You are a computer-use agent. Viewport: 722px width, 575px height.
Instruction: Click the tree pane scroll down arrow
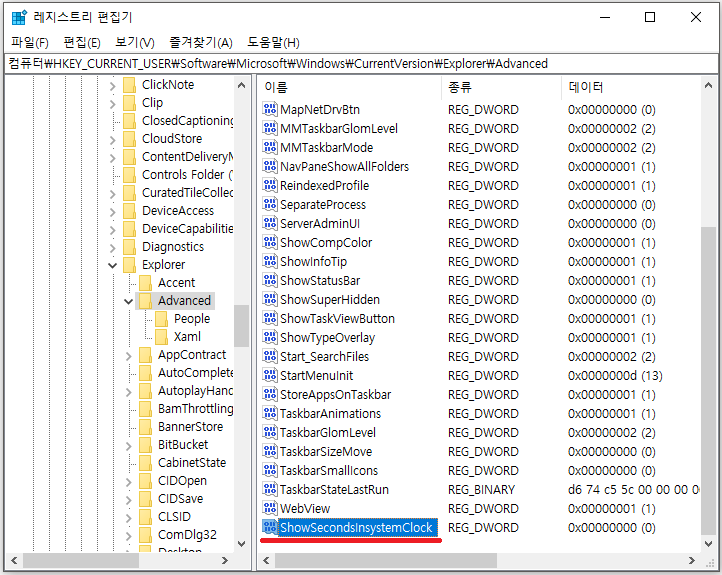pyautogui.click(x=241, y=543)
